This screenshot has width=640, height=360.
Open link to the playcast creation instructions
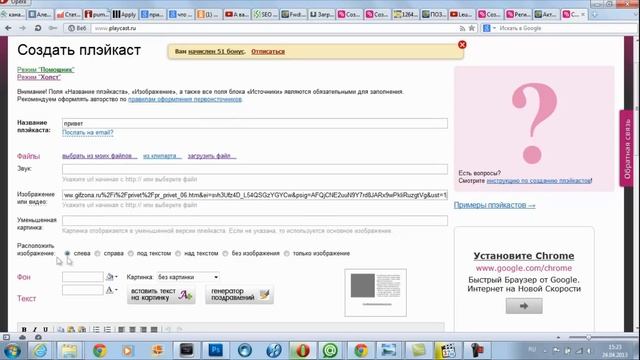pos(539,180)
